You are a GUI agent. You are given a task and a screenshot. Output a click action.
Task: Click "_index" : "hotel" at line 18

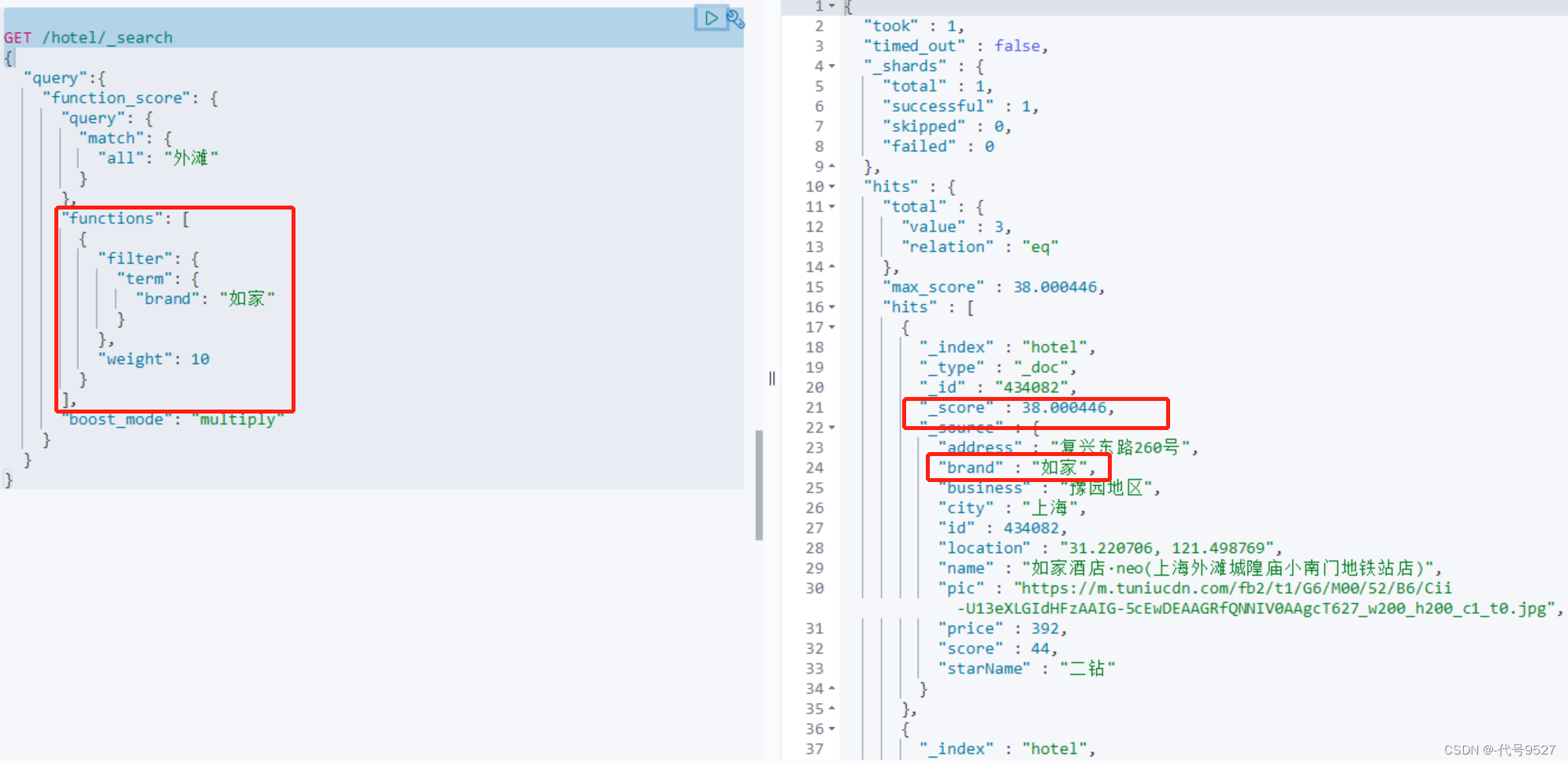pyautogui.click(x=1007, y=347)
